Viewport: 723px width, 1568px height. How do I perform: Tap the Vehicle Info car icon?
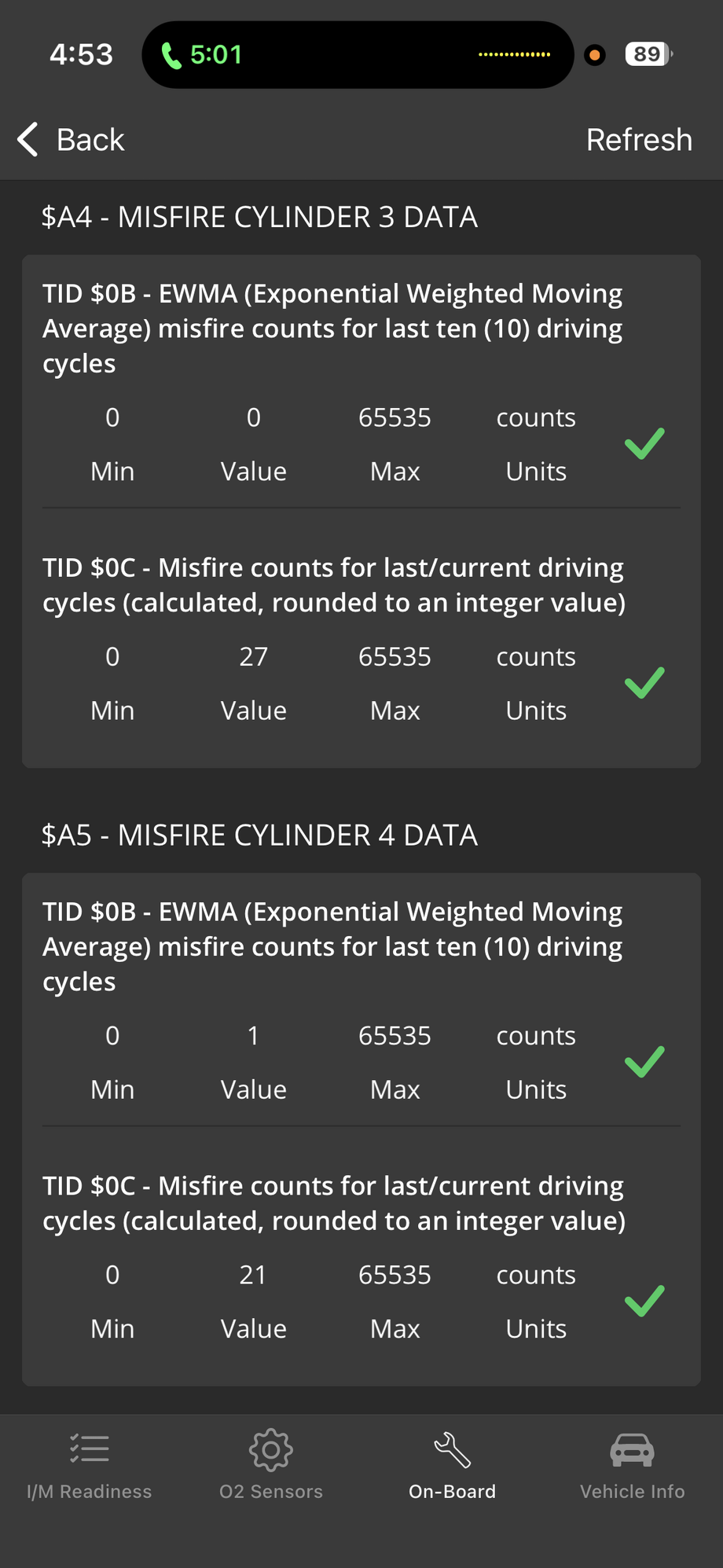[x=632, y=1449]
